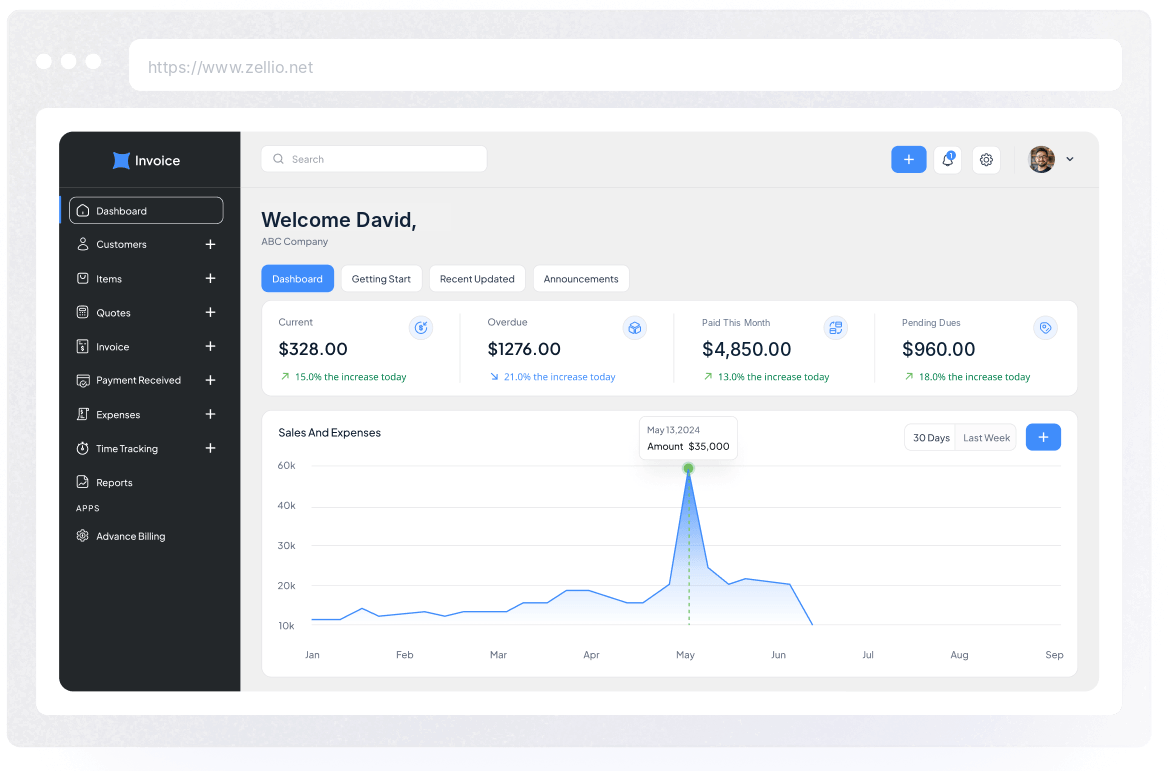Viewport: 1170px width, 771px height.
Task: Click the Advance Billing gear icon
Action: [83, 536]
